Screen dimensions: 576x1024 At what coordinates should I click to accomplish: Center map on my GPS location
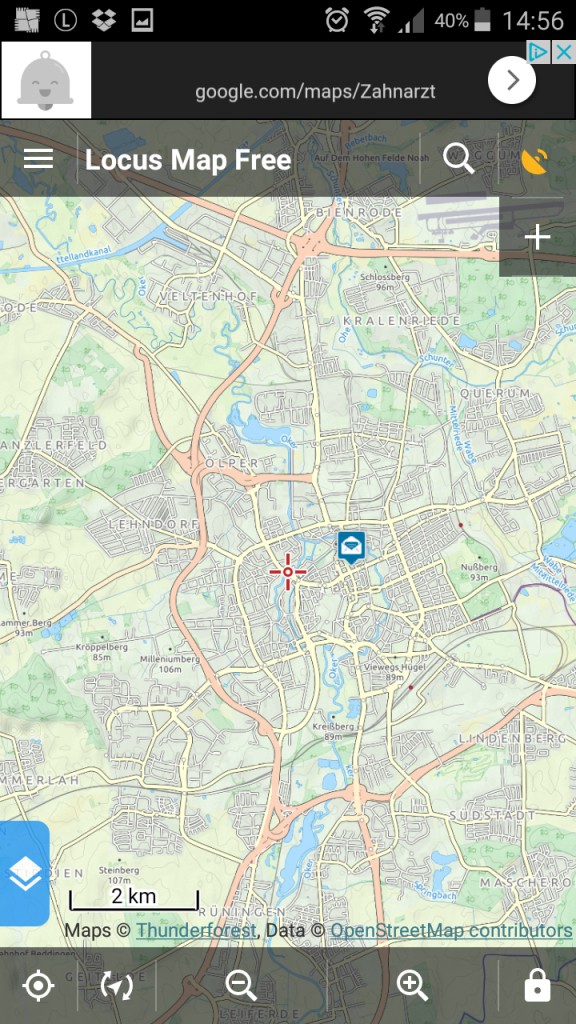click(x=39, y=985)
